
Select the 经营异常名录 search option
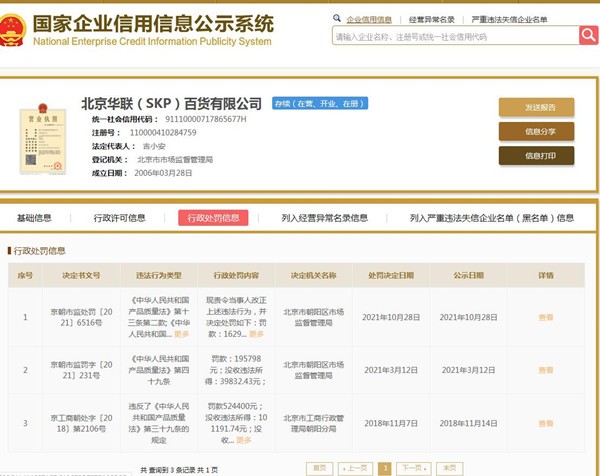(432, 19)
